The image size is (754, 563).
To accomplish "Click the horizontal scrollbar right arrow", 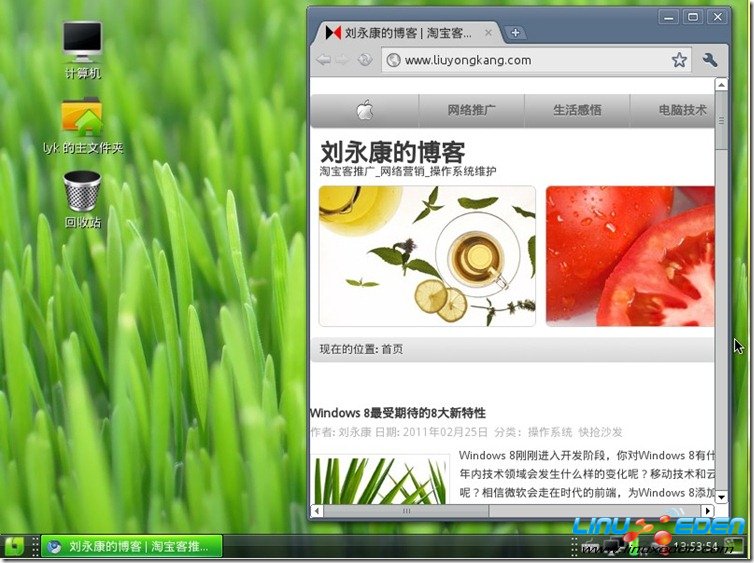I will coord(707,511).
